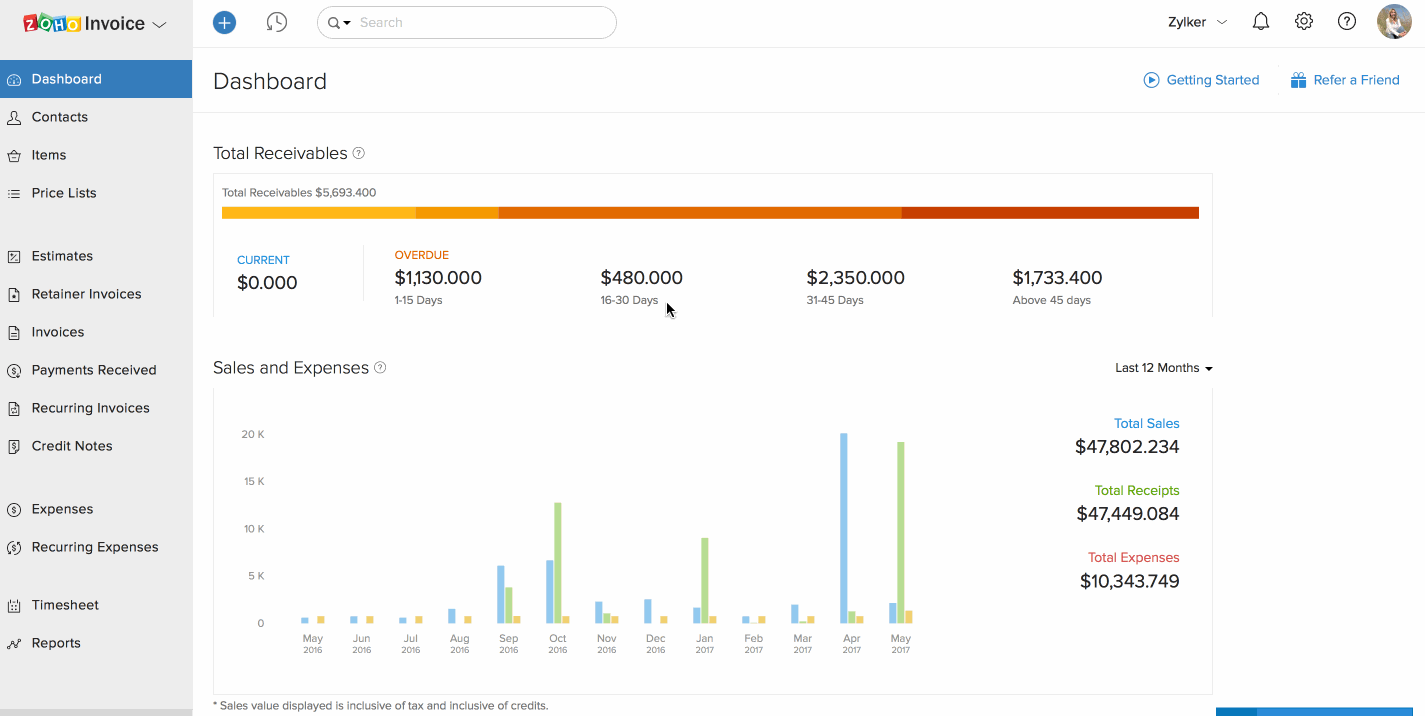
Task: Open the Last 12 Months period dropdown
Action: pyautogui.click(x=1163, y=368)
